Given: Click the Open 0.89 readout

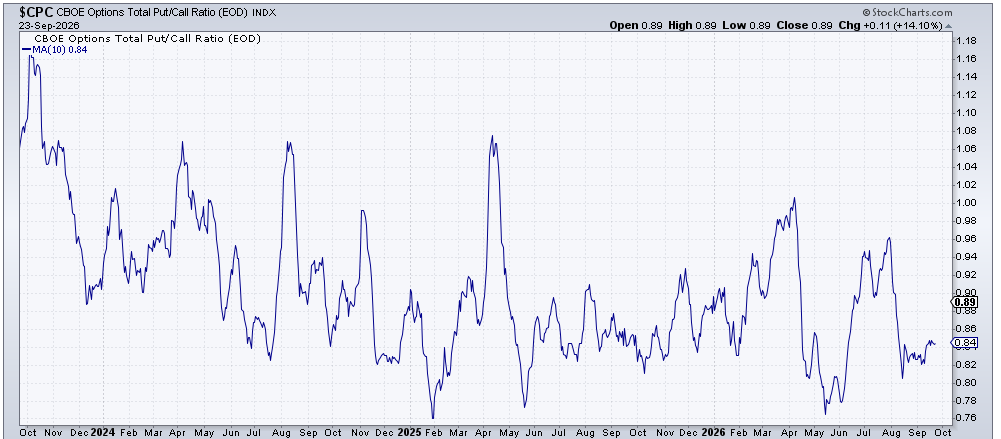Looking at the screenshot, I should pyautogui.click(x=637, y=26).
